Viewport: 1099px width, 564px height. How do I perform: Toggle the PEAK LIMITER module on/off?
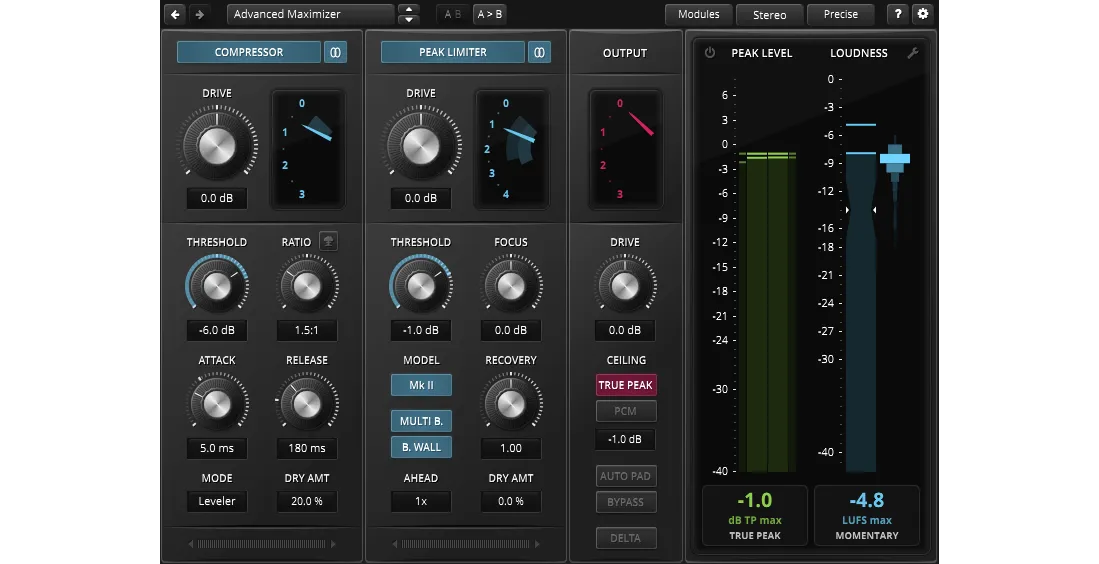[x=453, y=52]
